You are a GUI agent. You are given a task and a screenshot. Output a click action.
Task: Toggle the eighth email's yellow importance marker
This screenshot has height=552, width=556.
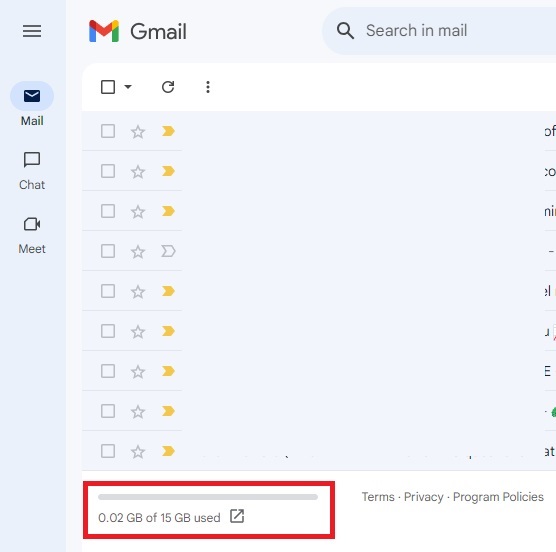tap(168, 411)
